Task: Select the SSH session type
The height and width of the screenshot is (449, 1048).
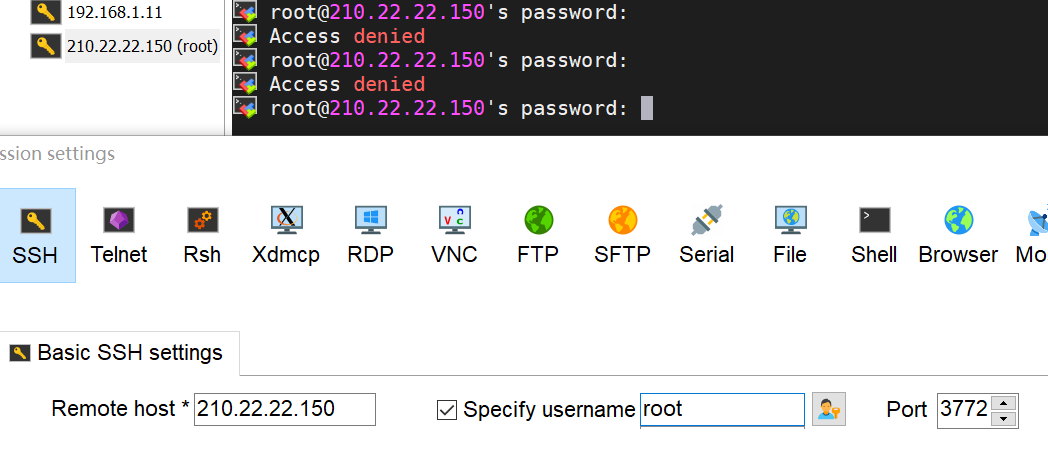Action: tap(35, 235)
